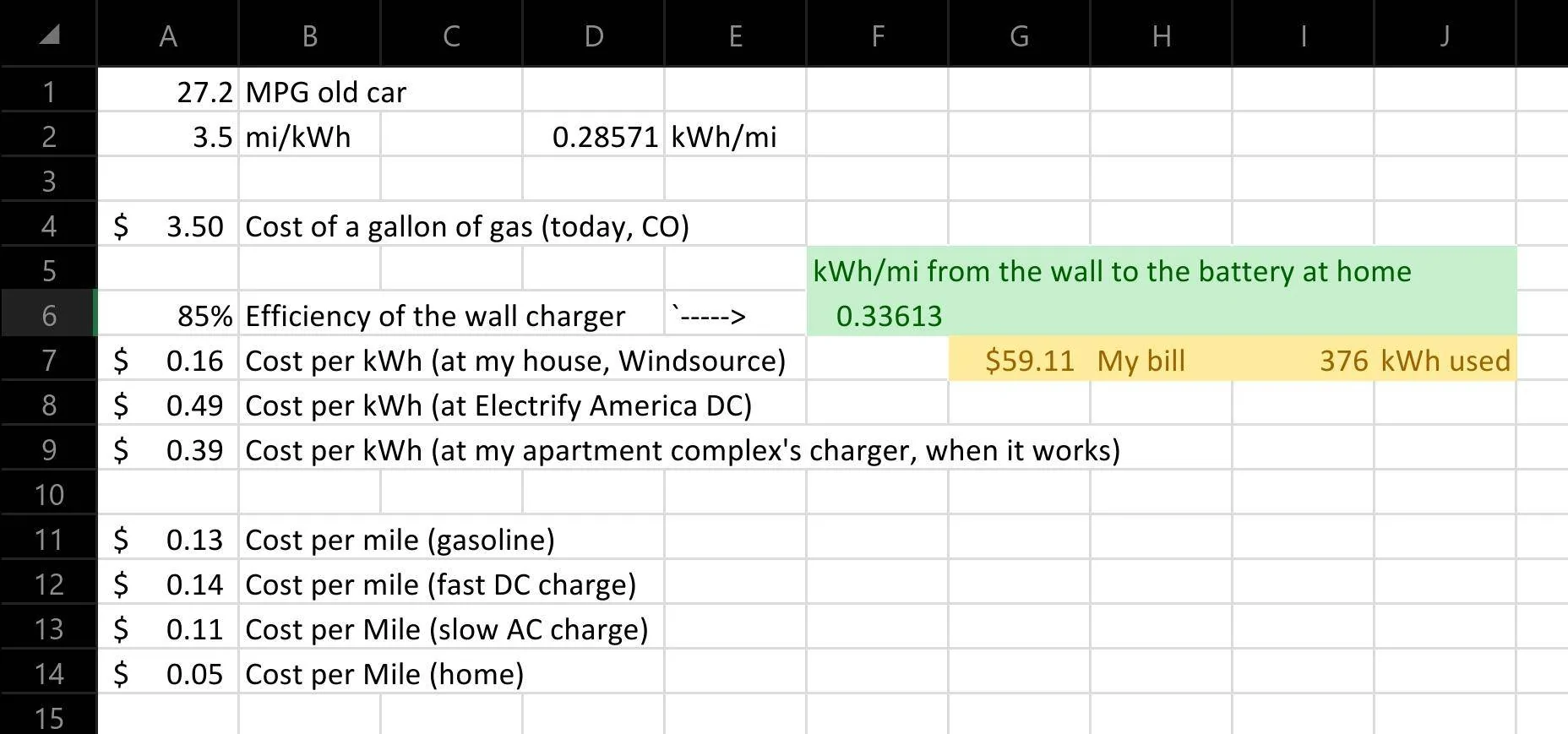1568x734 pixels.
Task: Click cell containing 27.2
Action: tap(168, 90)
